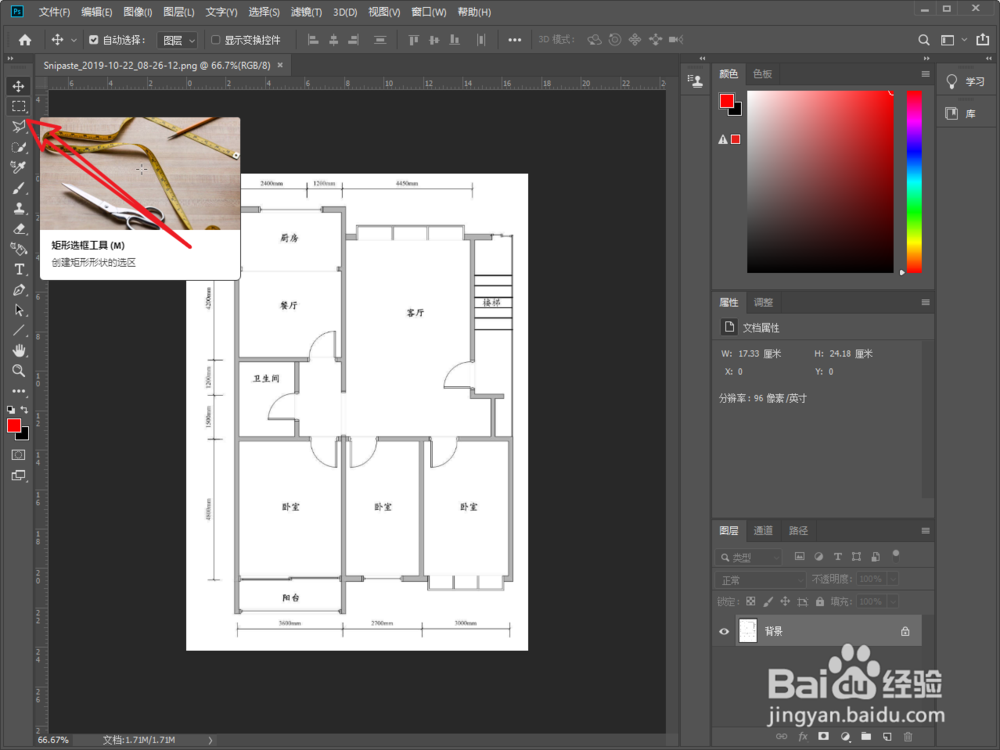
Task: Open the 类型 layer filter dropdown
Action: pos(748,556)
